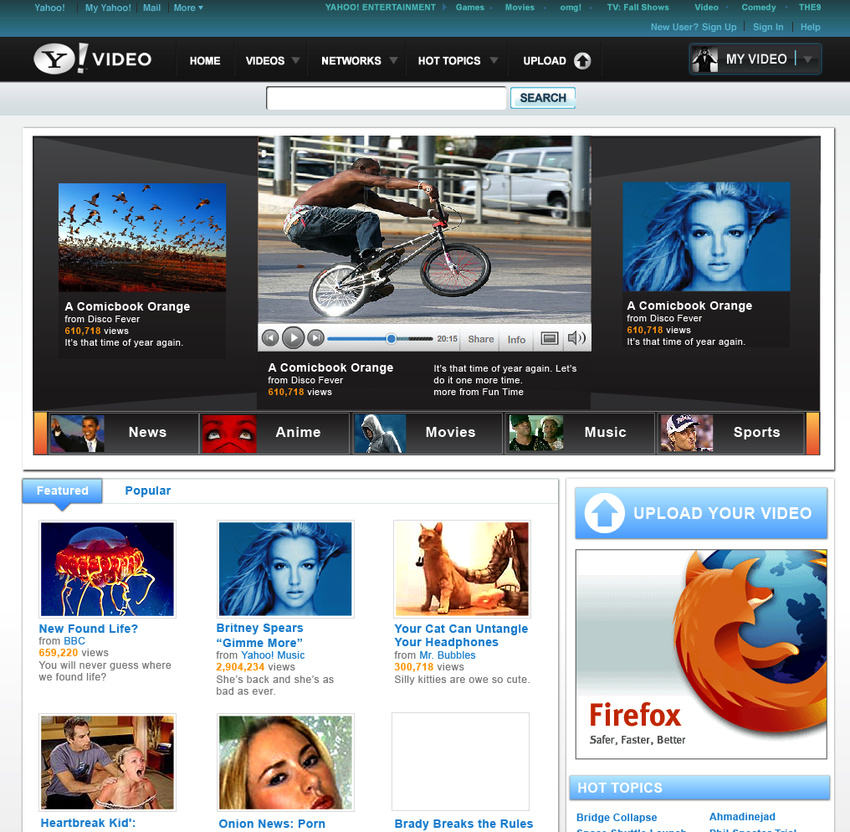Click the Firefox advertisement

[x=701, y=654]
